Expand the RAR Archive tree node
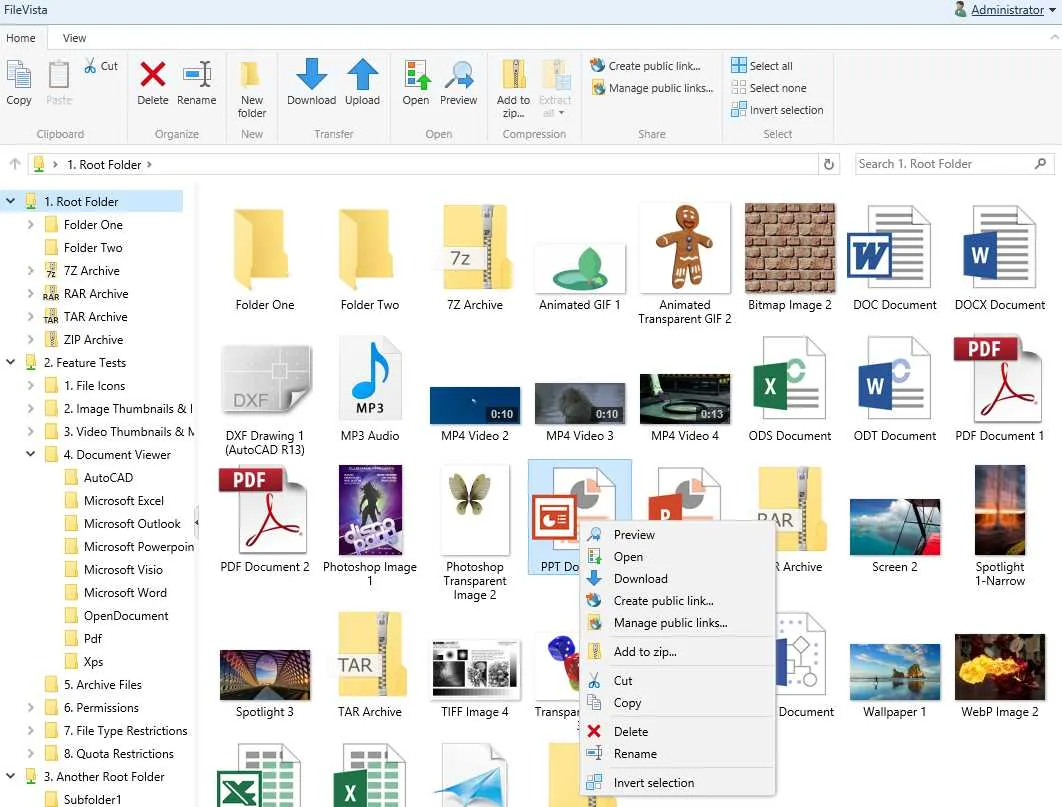Image resolution: width=1062 pixels, height=807 pixels. 30,293
